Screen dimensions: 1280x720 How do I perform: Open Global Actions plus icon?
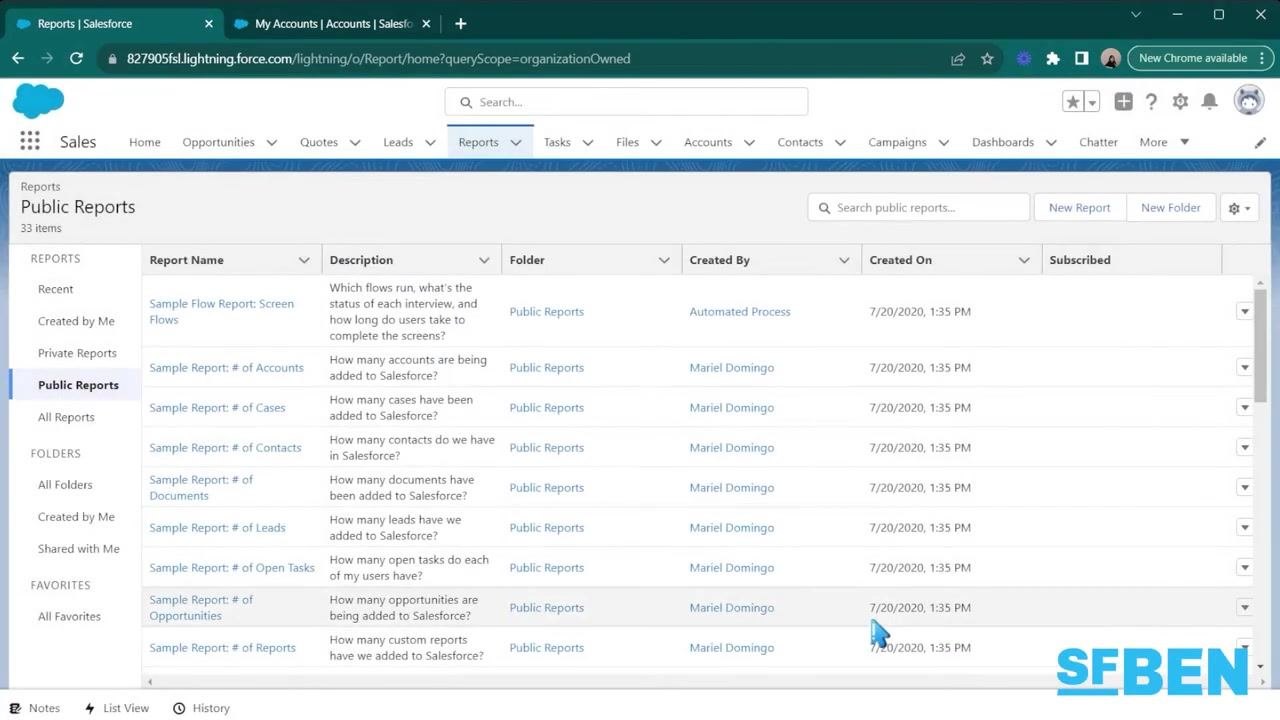(x=1123, y=102)
